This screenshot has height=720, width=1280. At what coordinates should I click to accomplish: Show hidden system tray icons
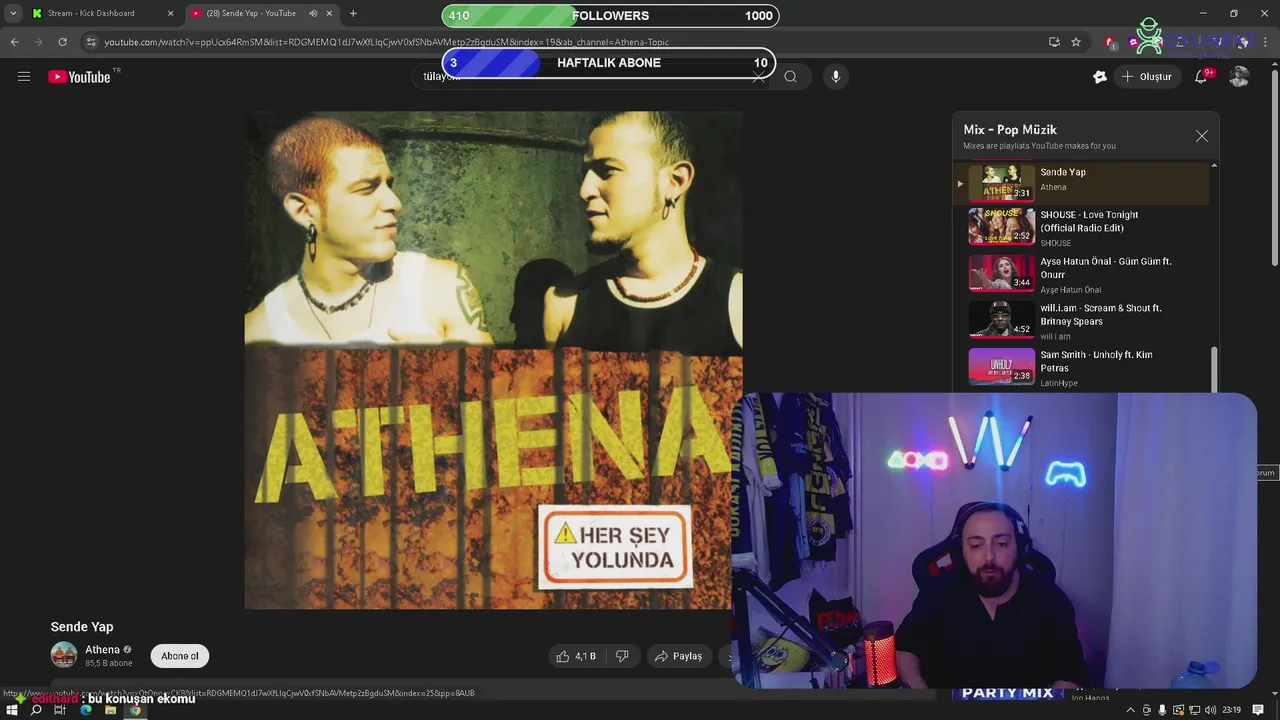[1131, 710]
